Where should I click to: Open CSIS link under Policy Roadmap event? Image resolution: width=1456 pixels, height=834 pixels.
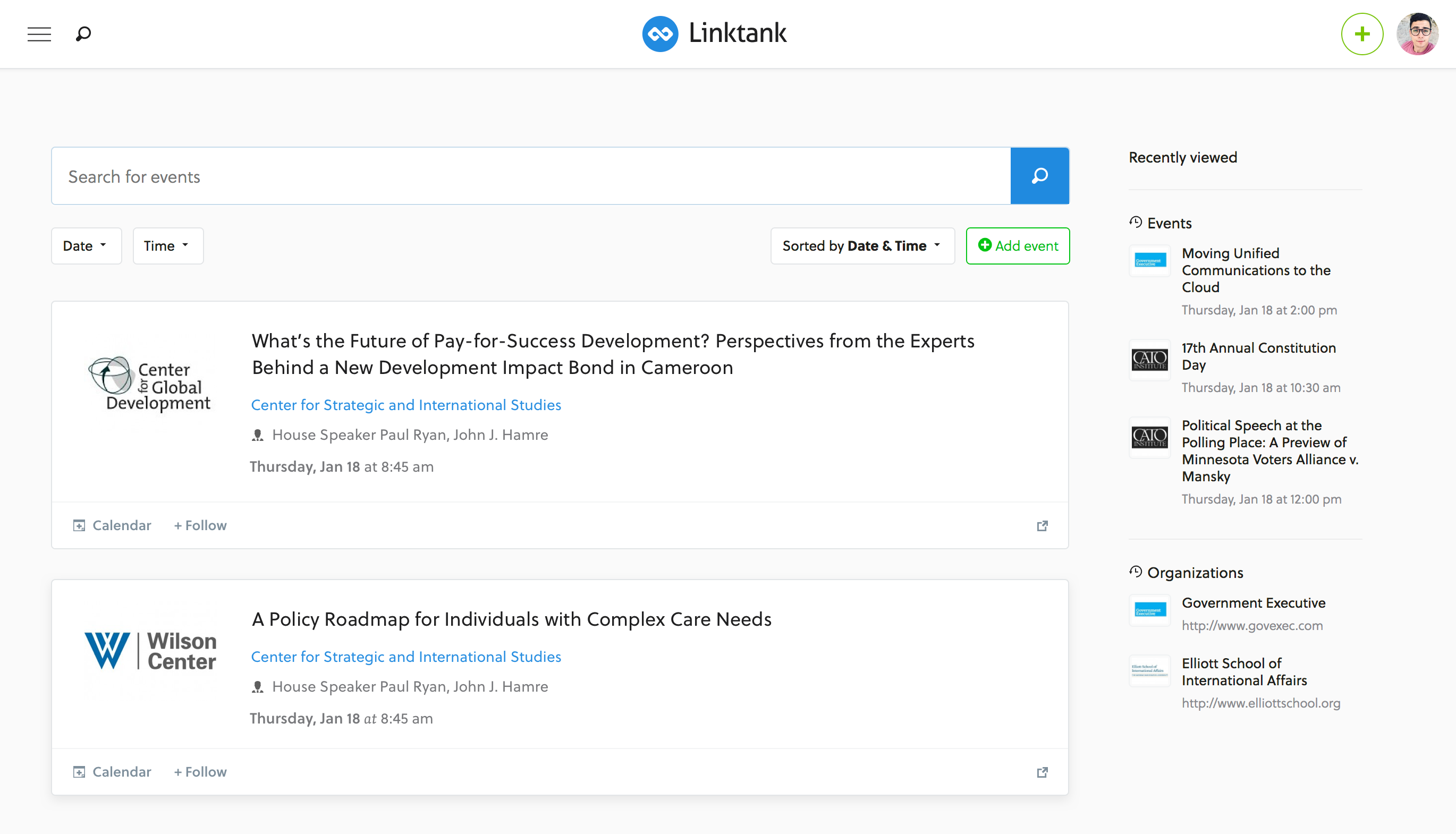coord(407,657)
